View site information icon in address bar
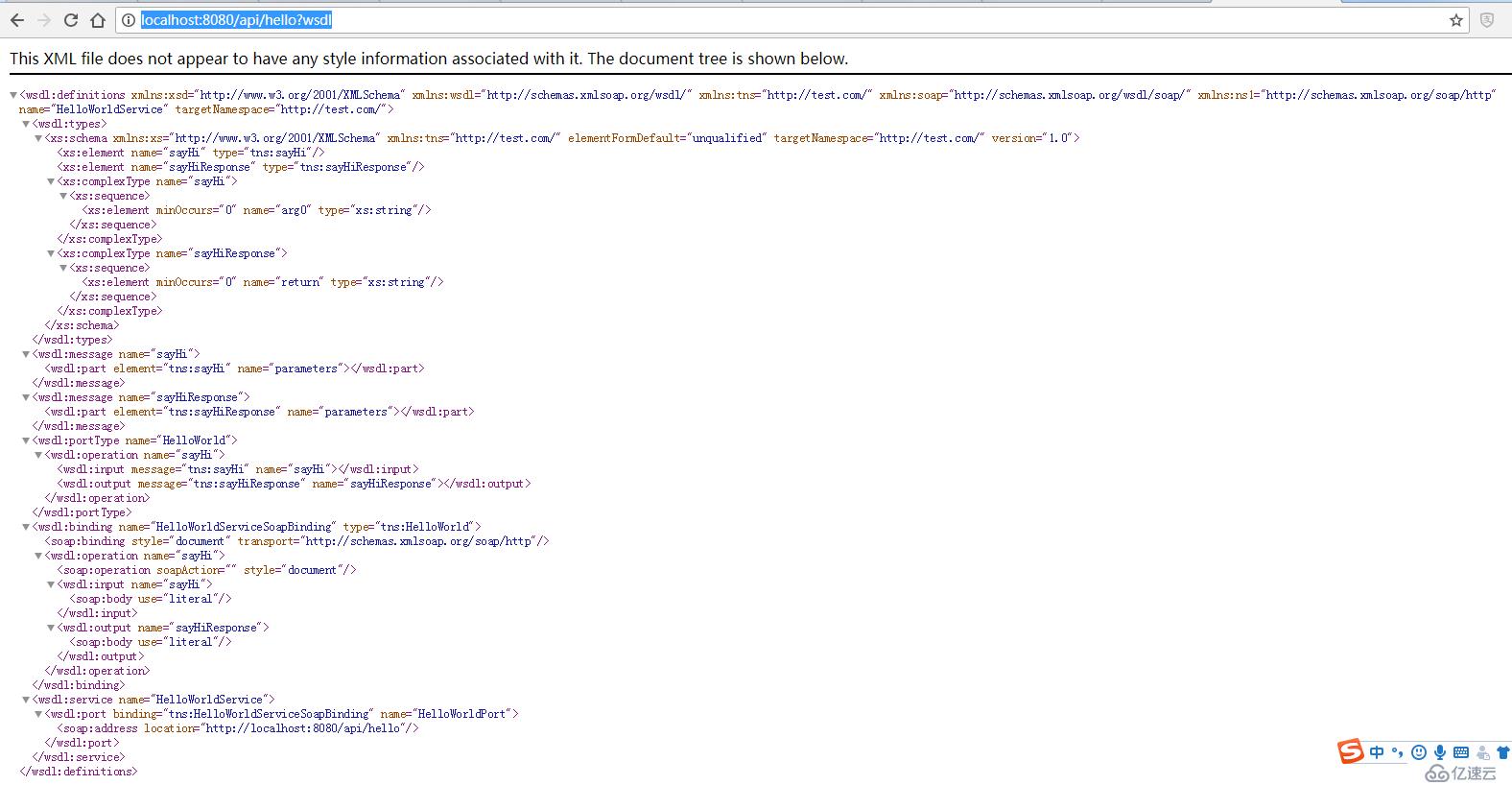Screen dimensions: 1512x785 tap(129, 20)
